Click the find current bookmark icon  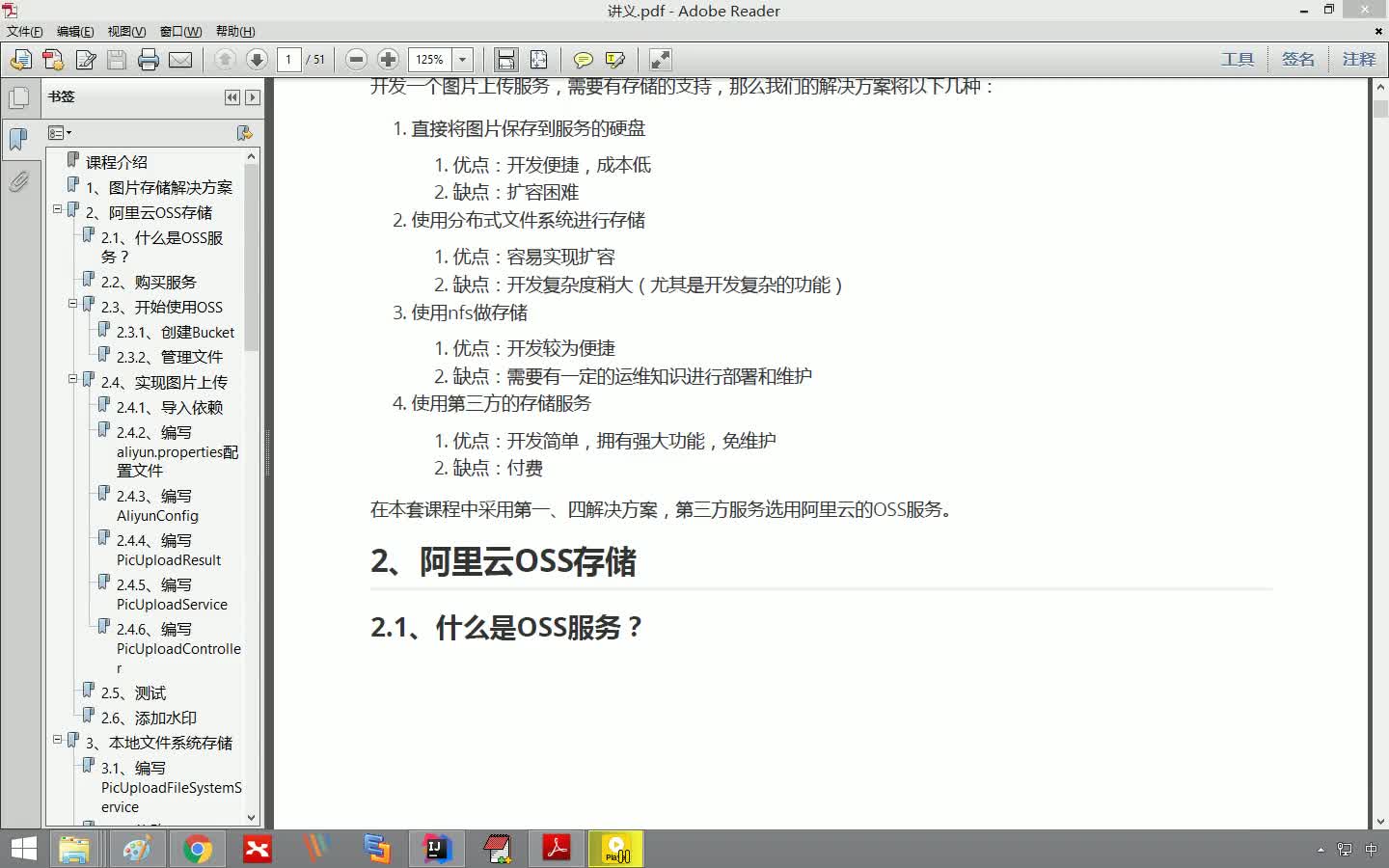click(x=244, y=133)
